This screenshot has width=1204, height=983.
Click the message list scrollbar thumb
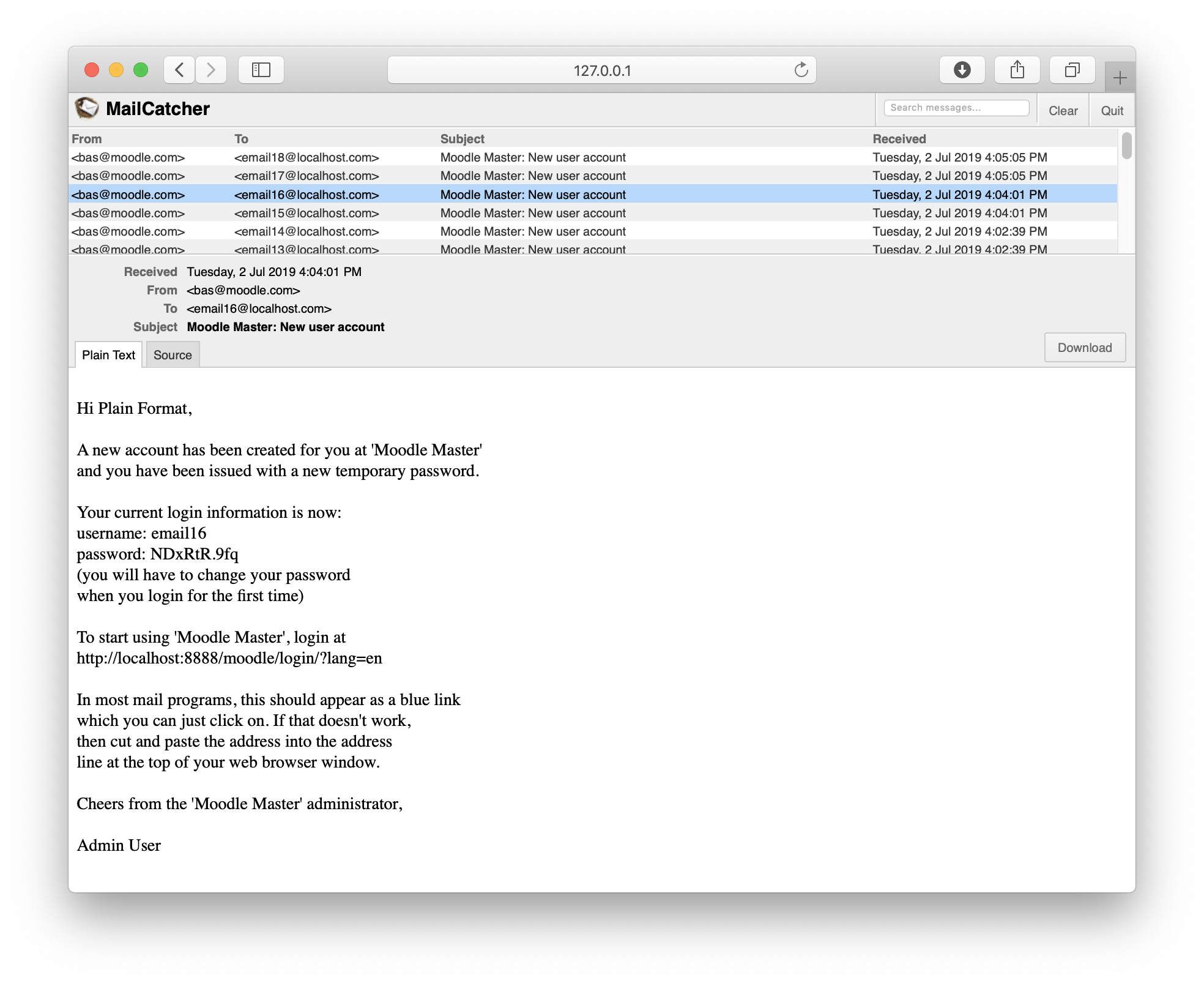point(1126,146)
